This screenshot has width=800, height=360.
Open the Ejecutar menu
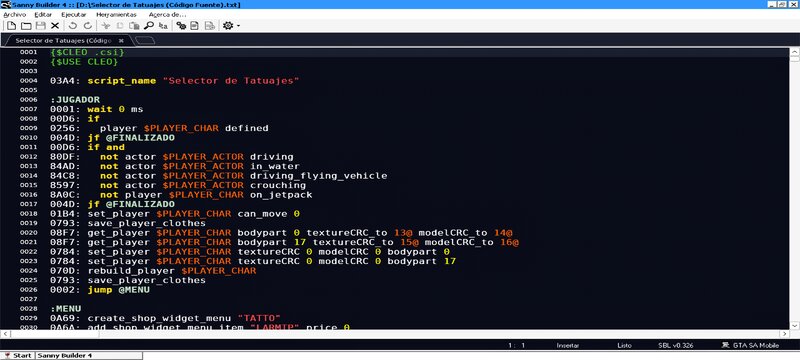73,15
